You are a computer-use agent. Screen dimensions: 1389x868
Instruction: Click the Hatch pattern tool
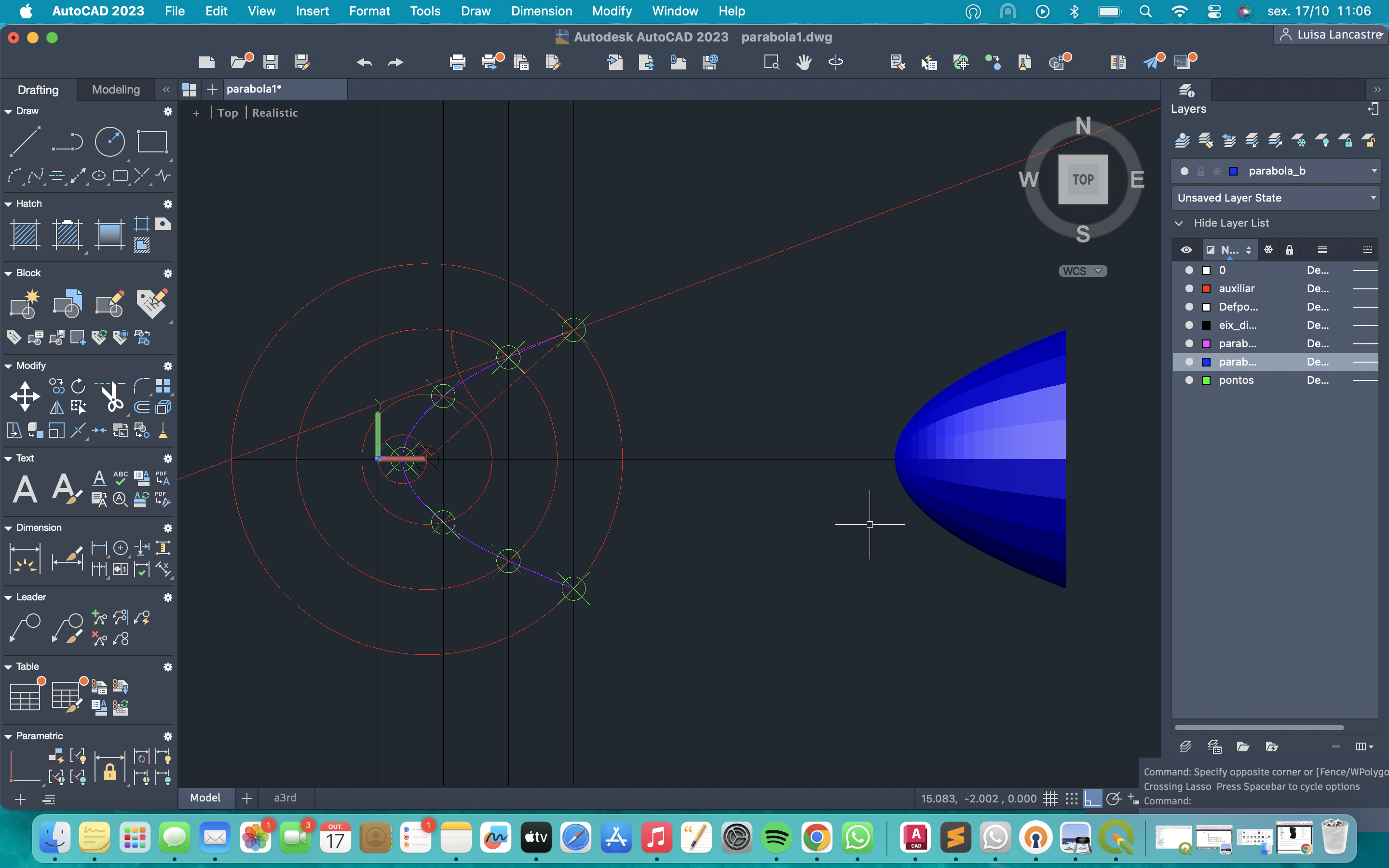point(25,234)
